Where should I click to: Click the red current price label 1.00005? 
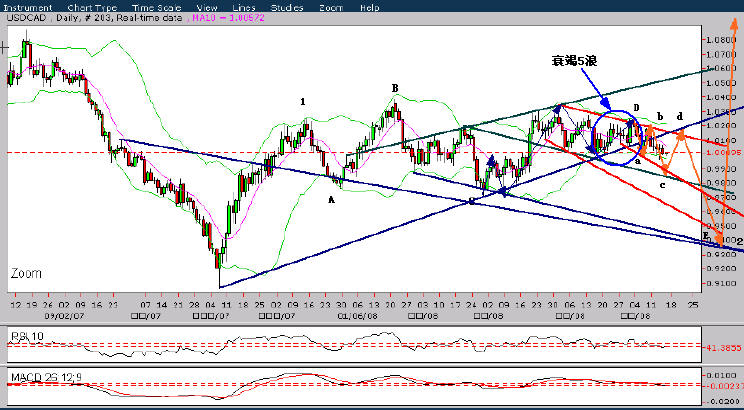click(723, 153)
